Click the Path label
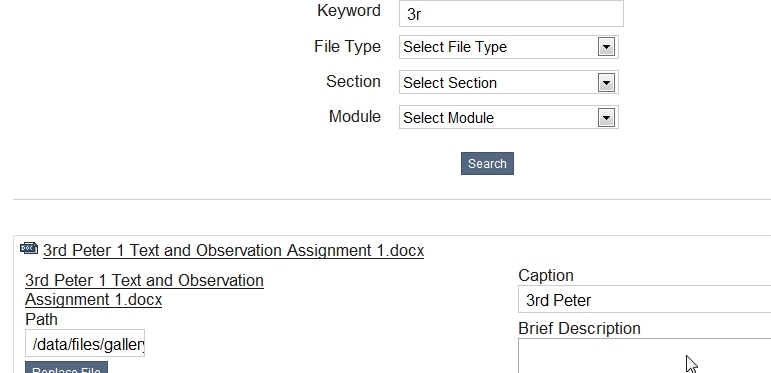Image resolution: width=771 pixels, height=373 pixels. point(41,319)
